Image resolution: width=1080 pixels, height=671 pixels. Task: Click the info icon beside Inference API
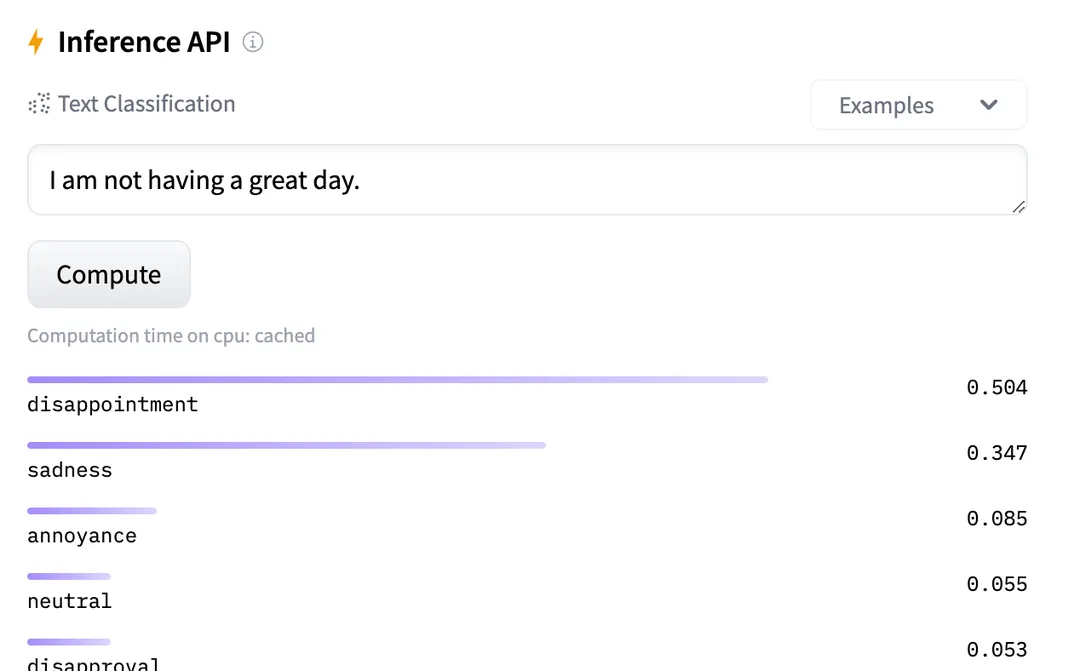(253, 42)
